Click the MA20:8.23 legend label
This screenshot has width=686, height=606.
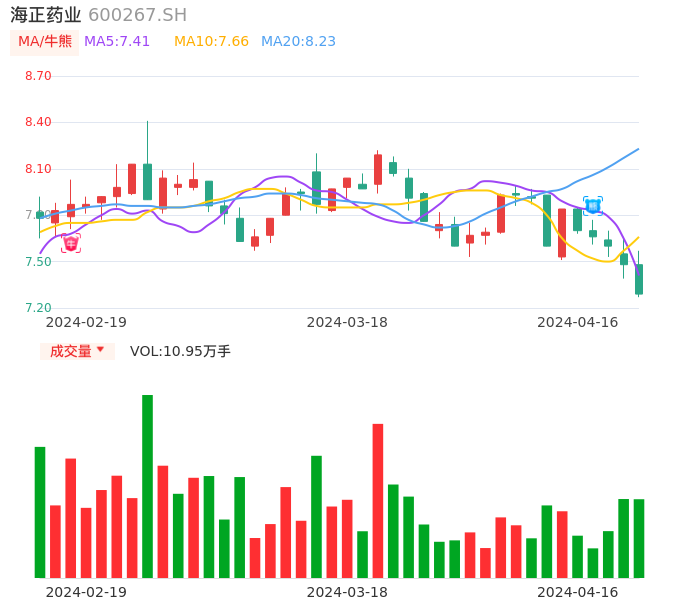298,42
